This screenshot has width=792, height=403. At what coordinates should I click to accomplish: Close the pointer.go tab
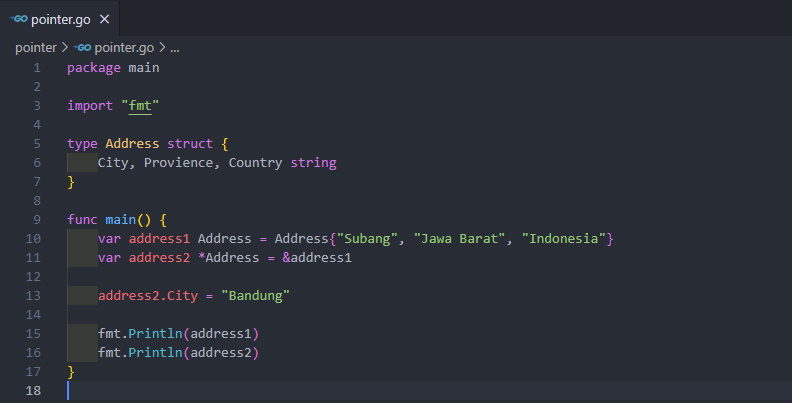[x=105, y=19]
